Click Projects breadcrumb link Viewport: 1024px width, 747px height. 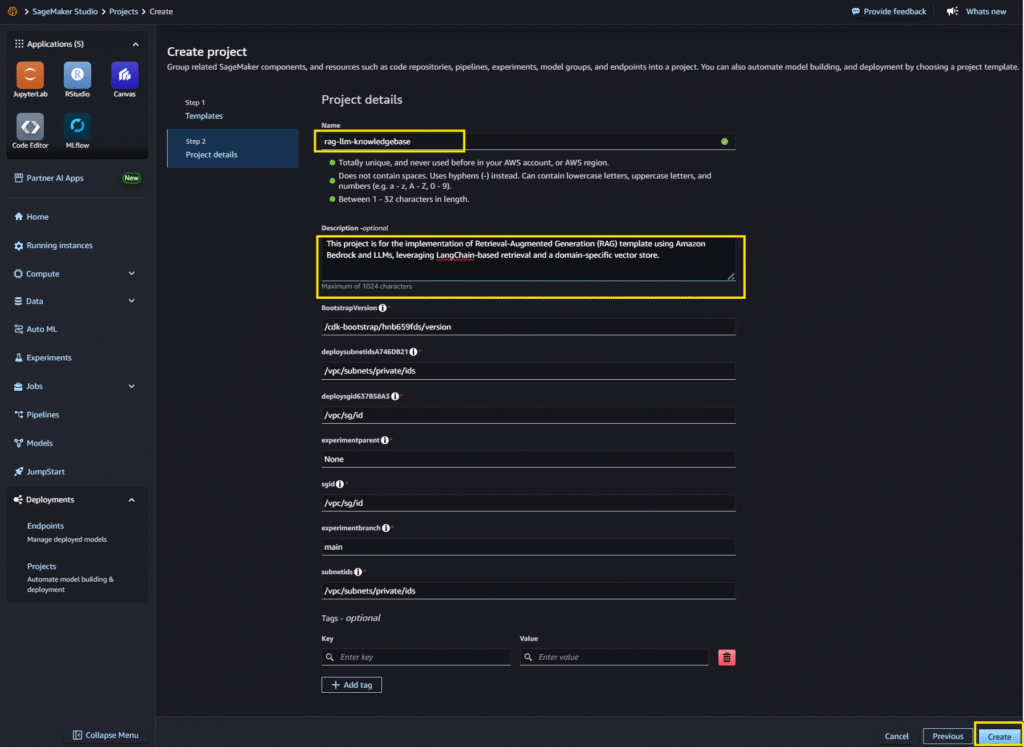pos(123,12)
